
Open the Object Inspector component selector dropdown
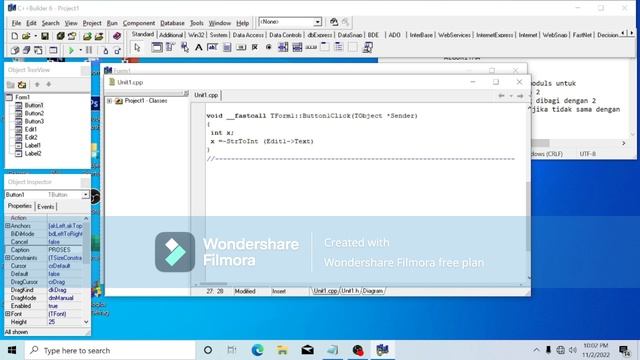point(85,195)
